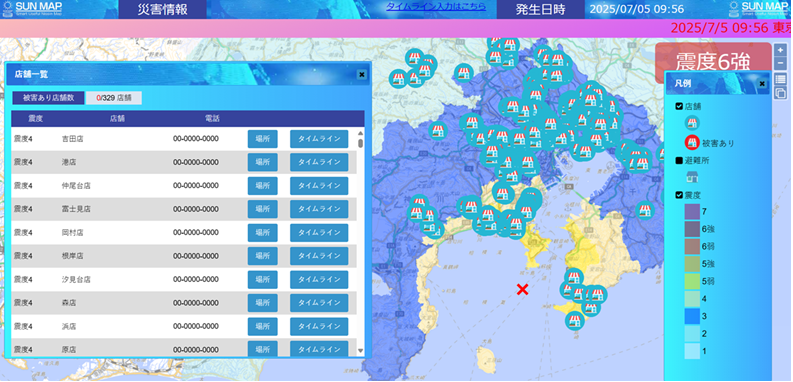Click the store list scrollbar up arrow

click(x=361, y=133)
